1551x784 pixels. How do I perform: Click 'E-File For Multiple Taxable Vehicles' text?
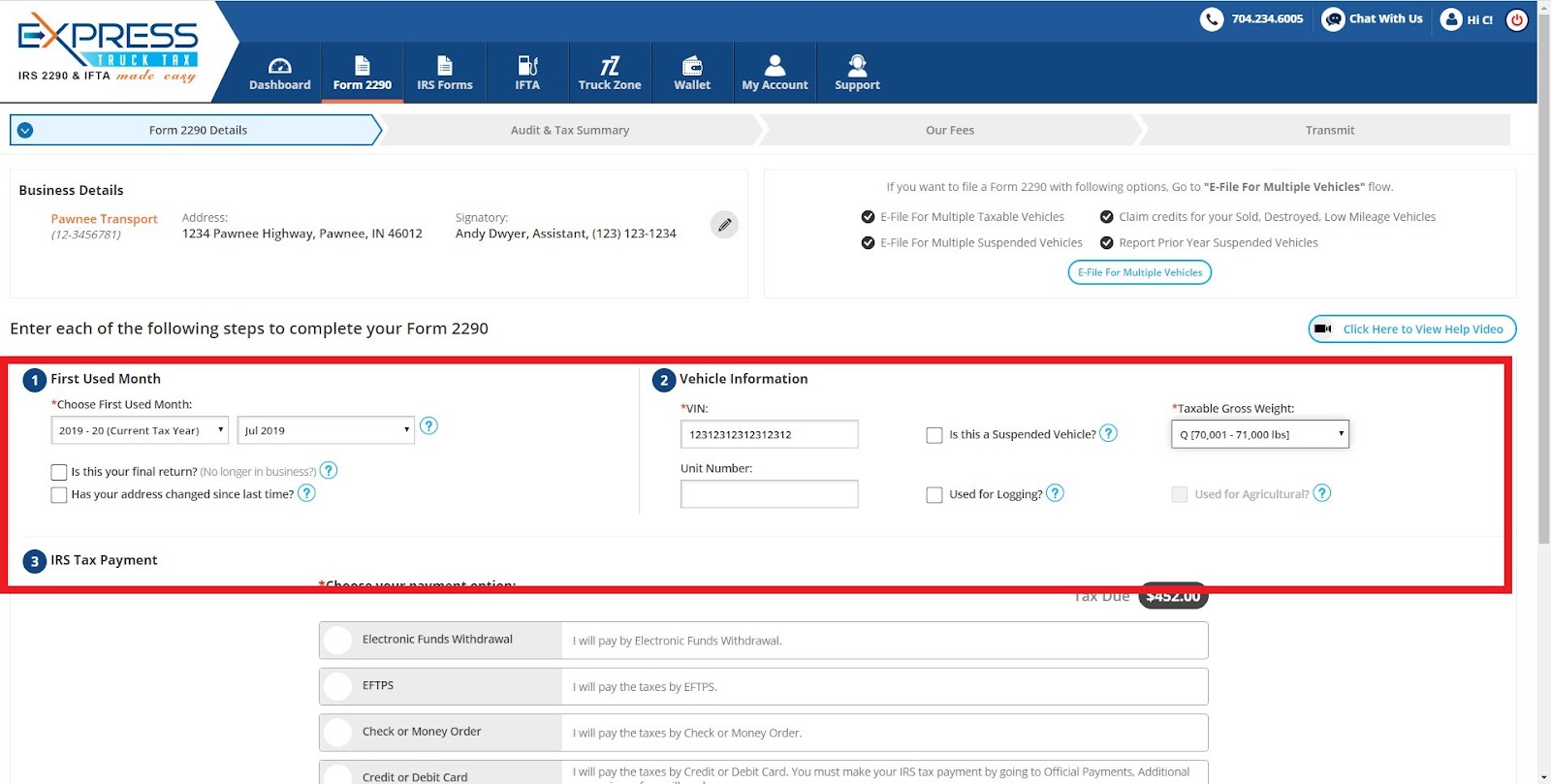pos(972,217)
